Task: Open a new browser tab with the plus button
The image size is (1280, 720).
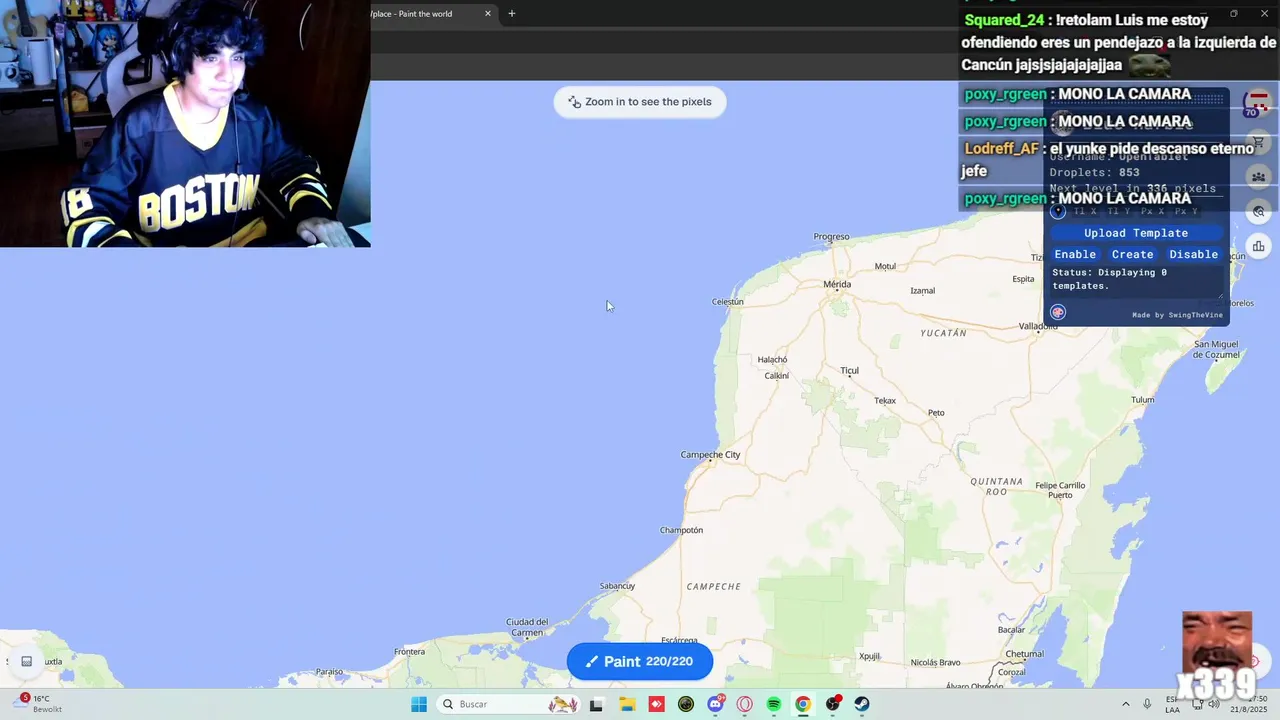Action: 512,14
